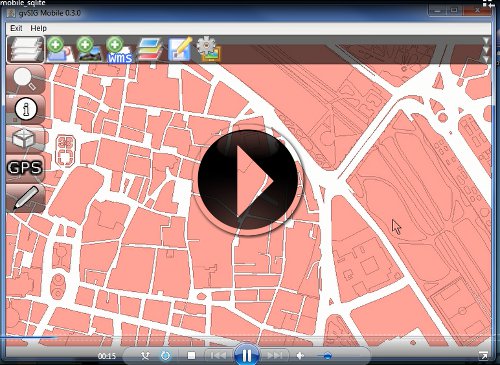This screenshot has height=365, width=500.
Task: Open the gear settings icon in toolbar
Action: click(209, 49)
